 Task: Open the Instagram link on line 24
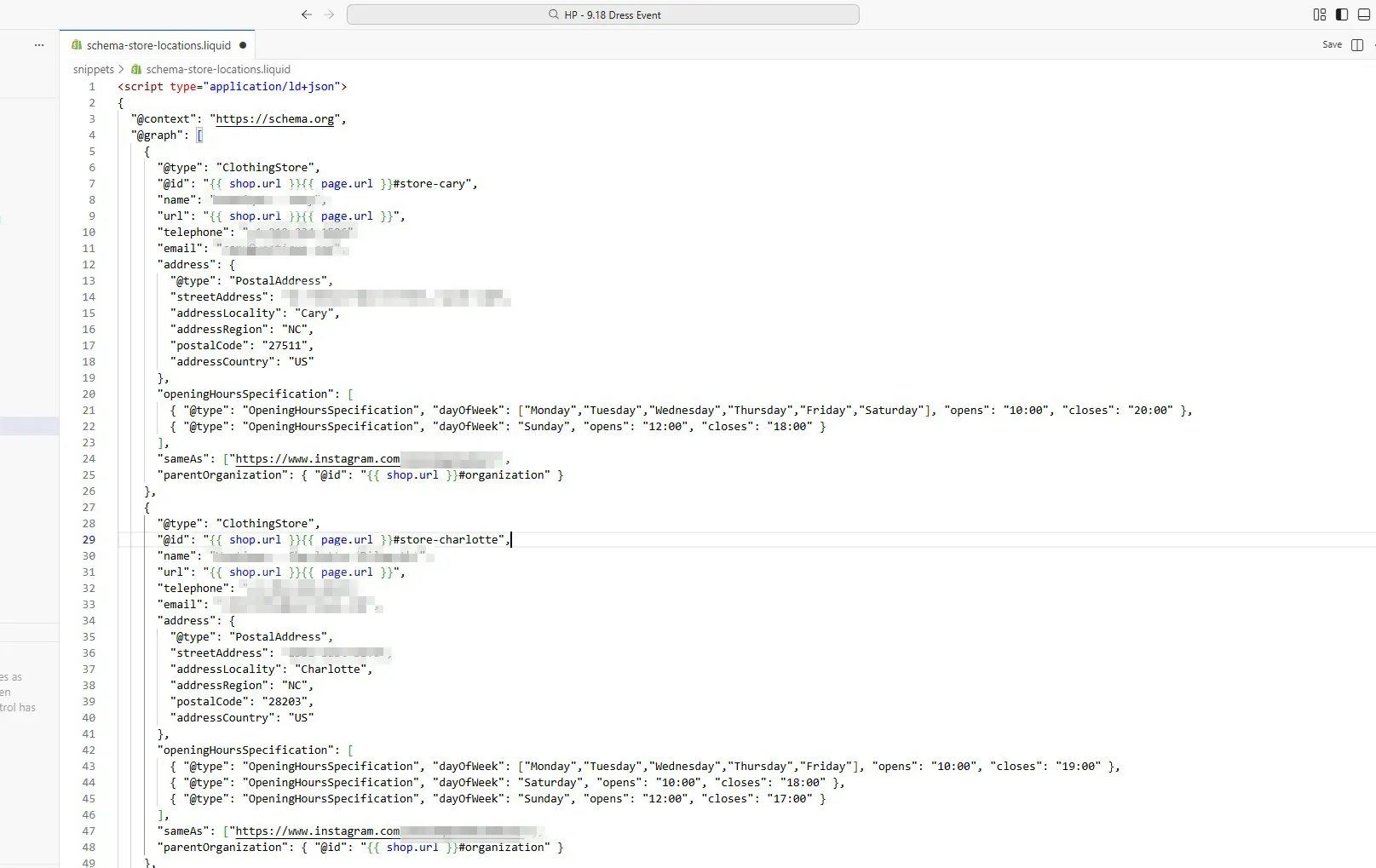click(317, 459)
